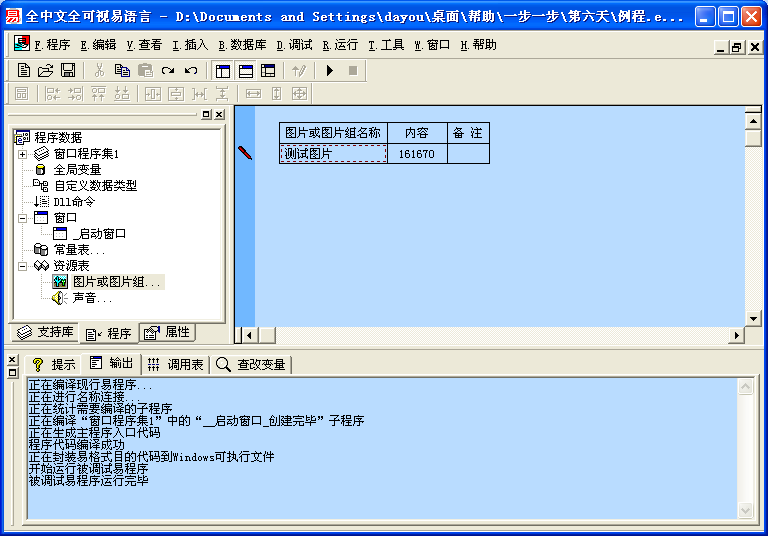This screenshot has height=536, width=768.
Task: Click the Undo arrow icon
Action: [x=191, y=71]
